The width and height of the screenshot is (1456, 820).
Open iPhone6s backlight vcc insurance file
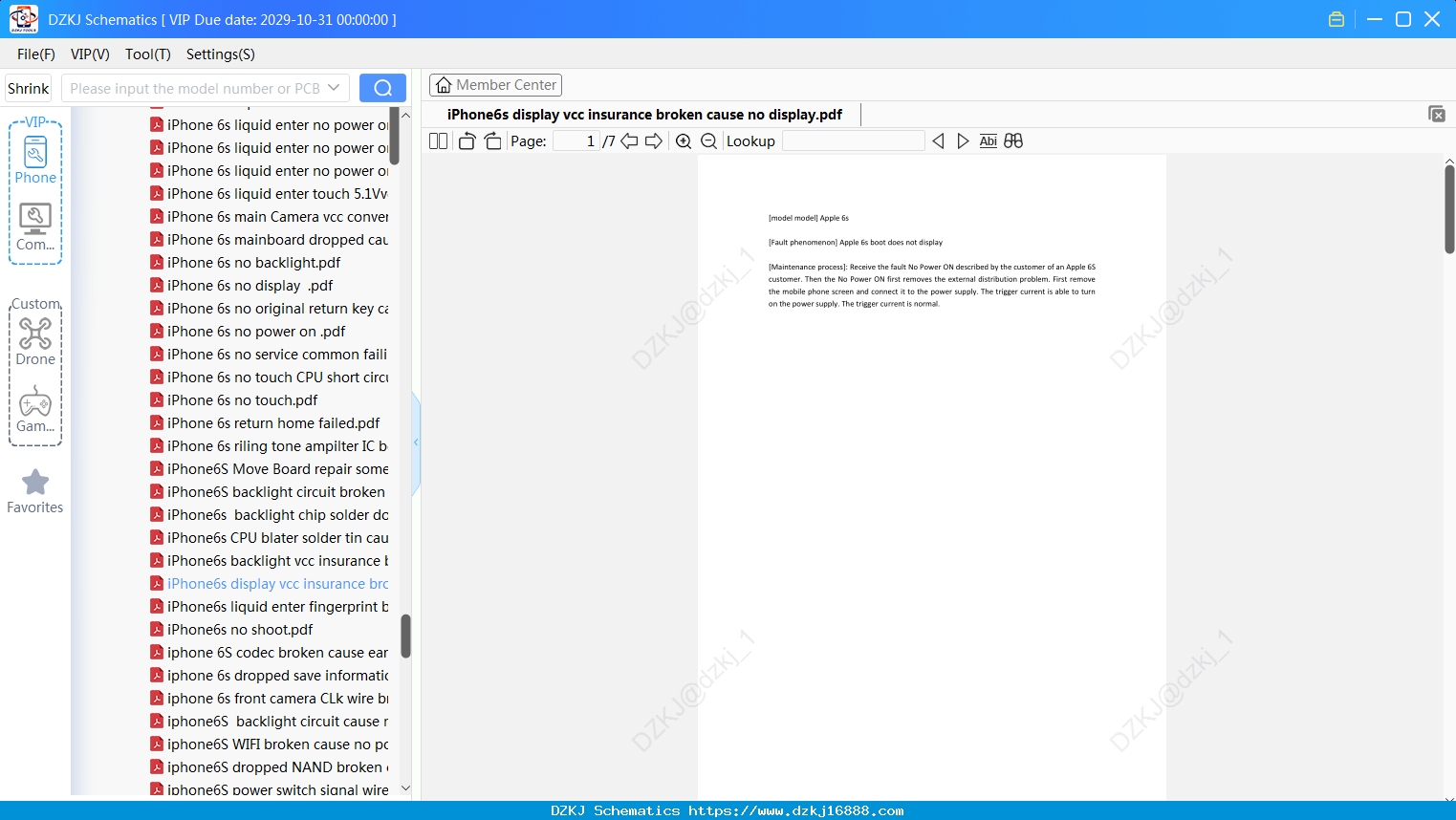(277, 560)
